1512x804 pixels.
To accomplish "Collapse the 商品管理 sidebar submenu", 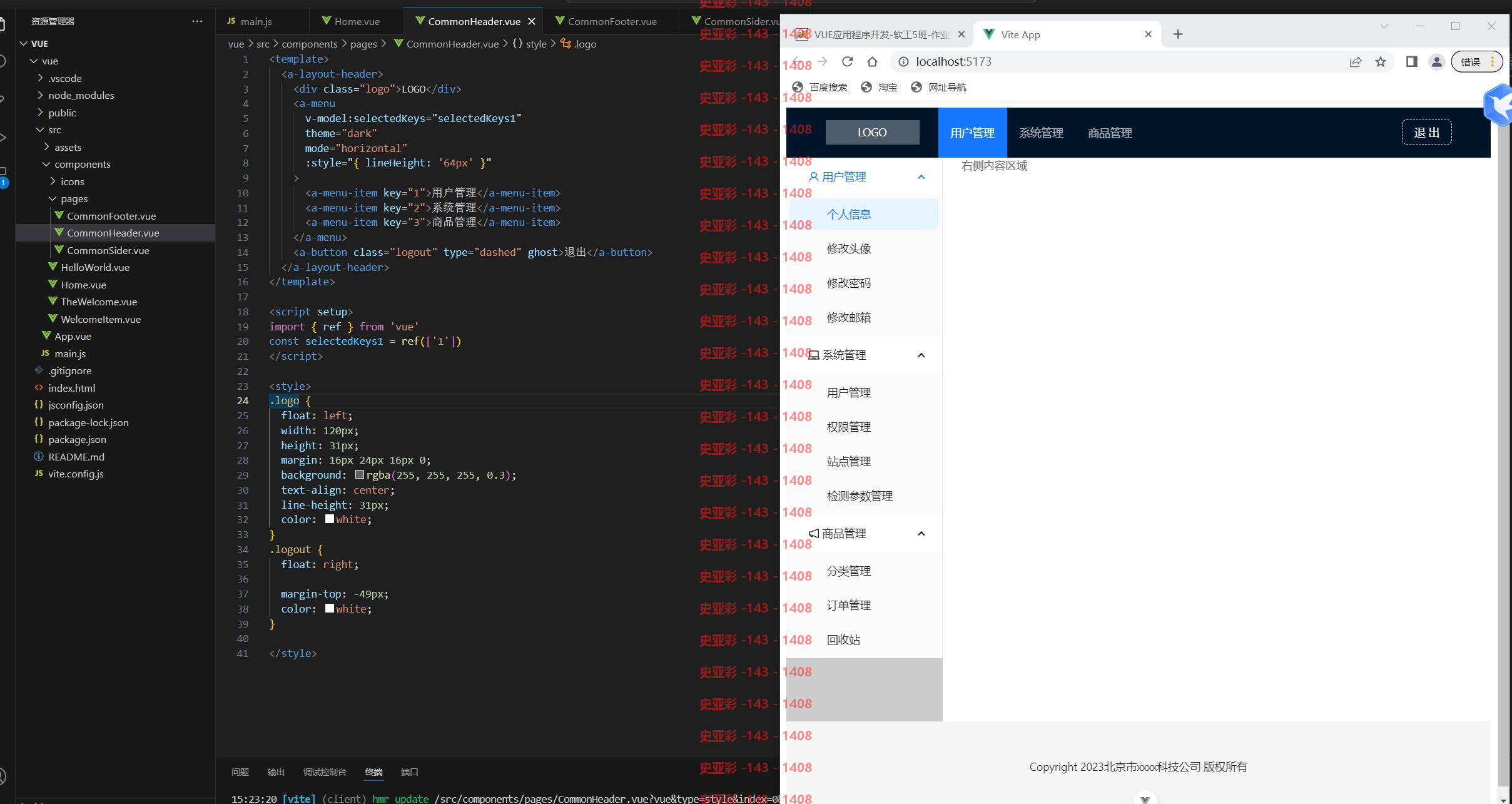I will (865, 533).
